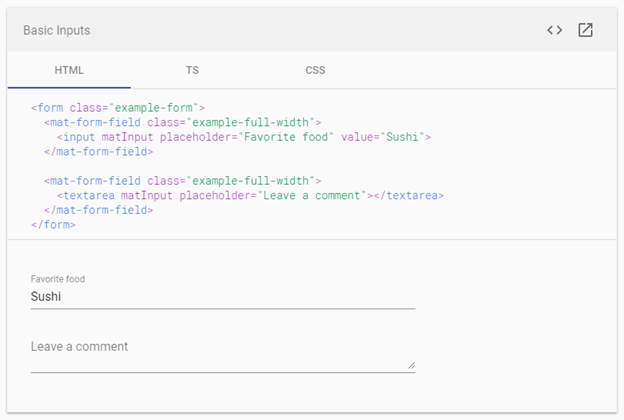Click the textarea resize handle

pyautogui.click(x=411, y=367)
